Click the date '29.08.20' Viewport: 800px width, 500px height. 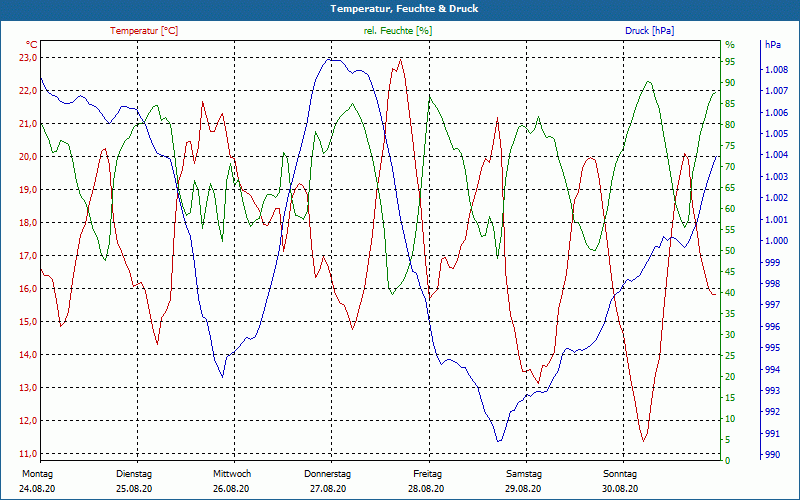(x=523, y=489)
